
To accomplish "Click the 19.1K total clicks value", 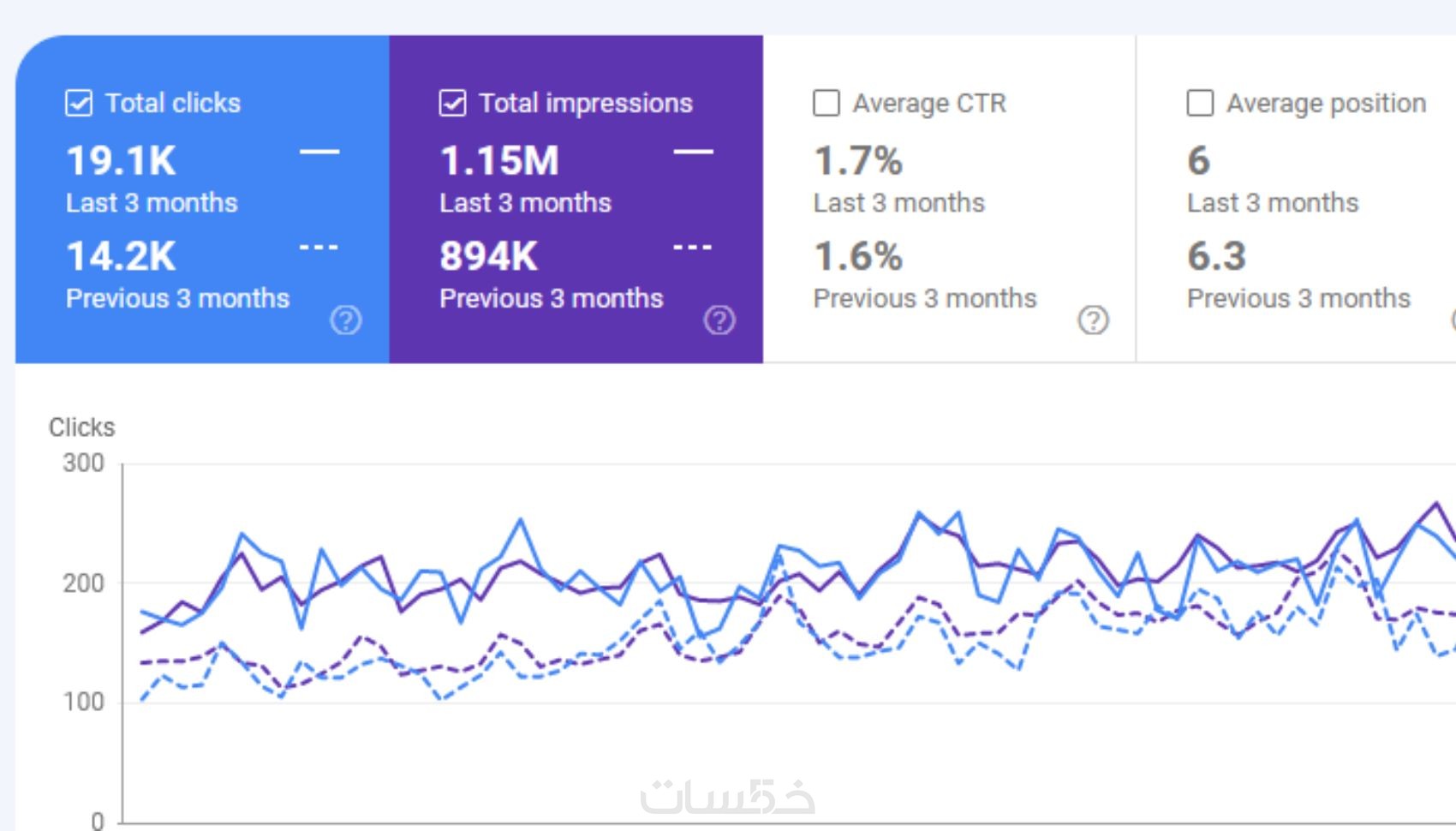I will (122, 161).
